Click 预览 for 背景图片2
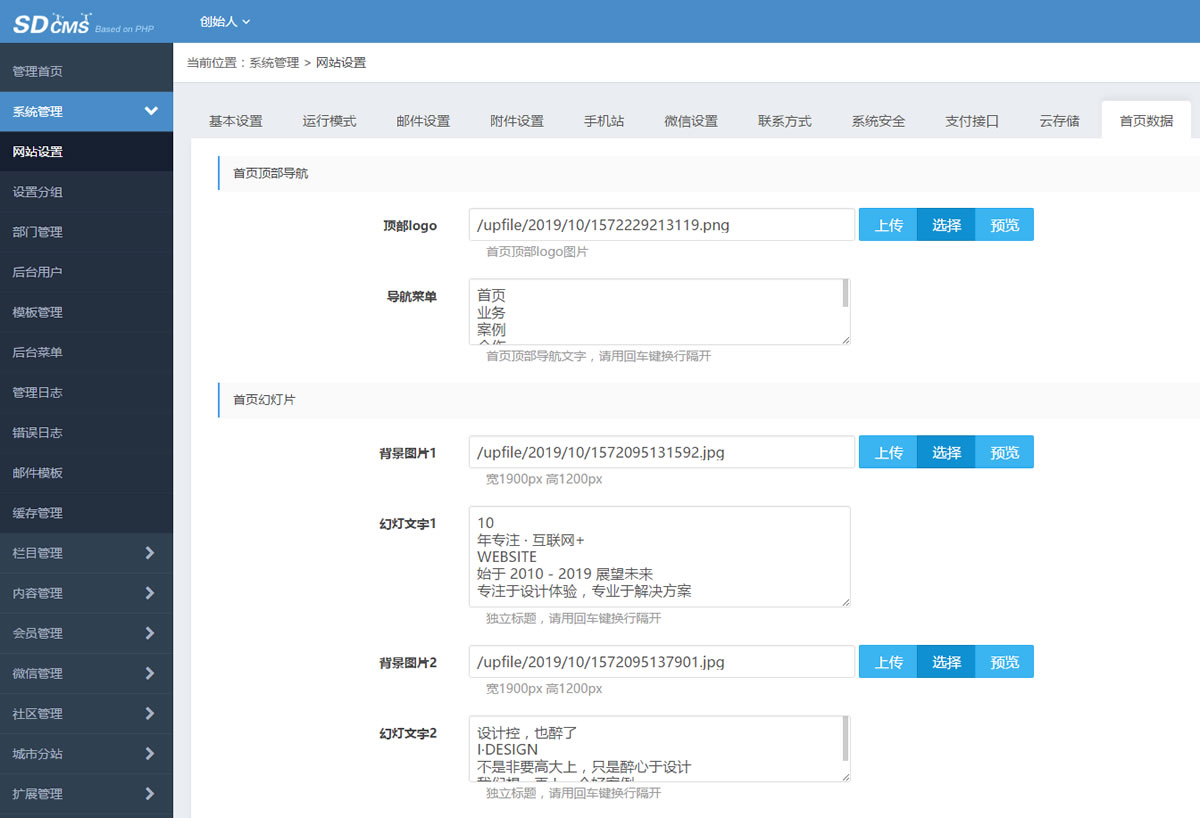1200x818 pixels. (x=1004, y=662)
